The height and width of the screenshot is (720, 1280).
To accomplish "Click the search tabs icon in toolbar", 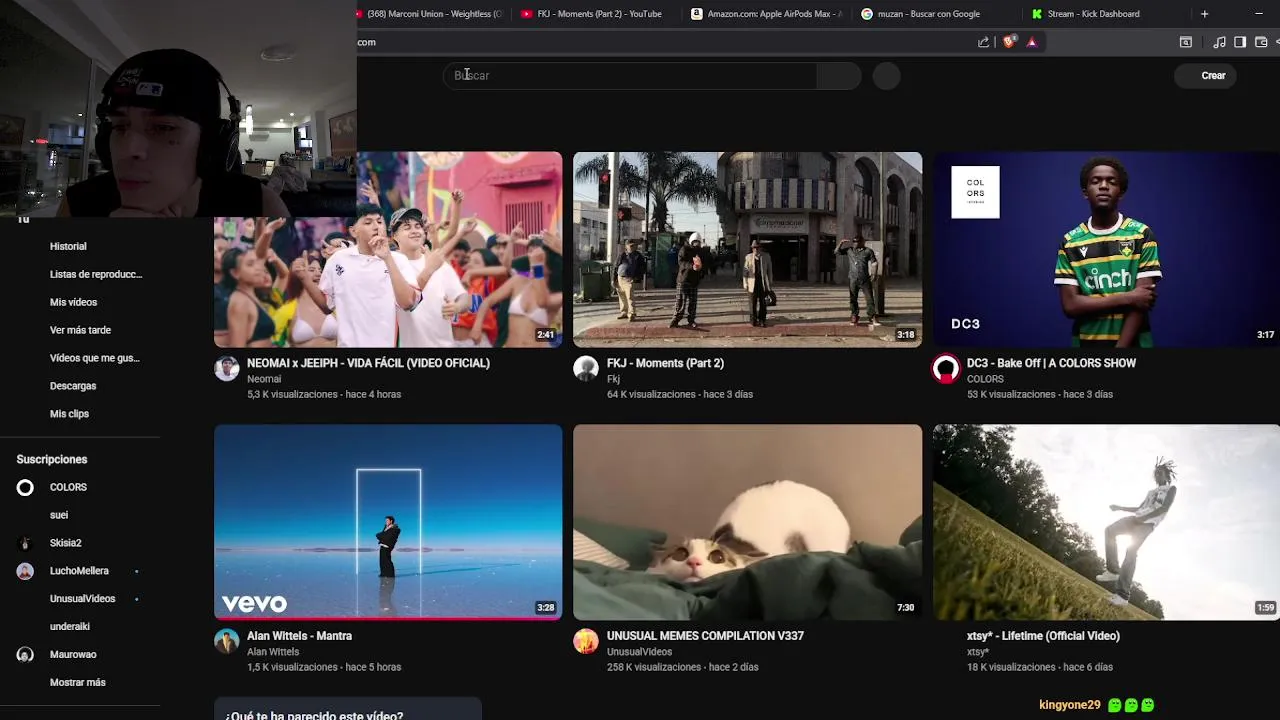I will tap(1186, 42).
